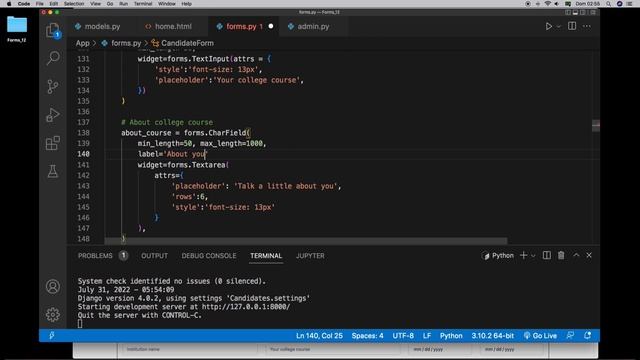Open the Source Control view
The image size is (640, 360).
point(53,87)
